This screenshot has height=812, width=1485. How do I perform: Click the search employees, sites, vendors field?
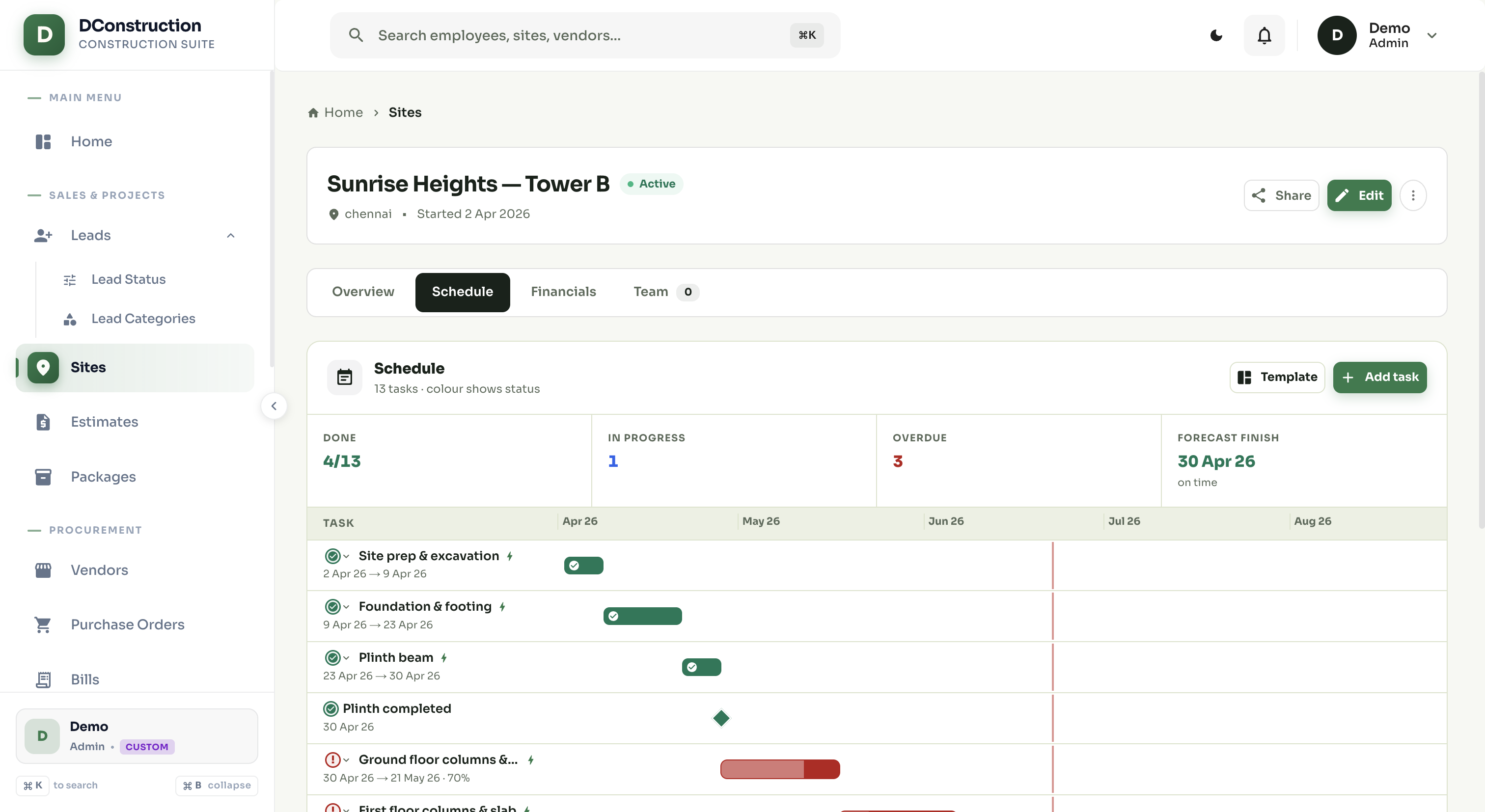584,35
